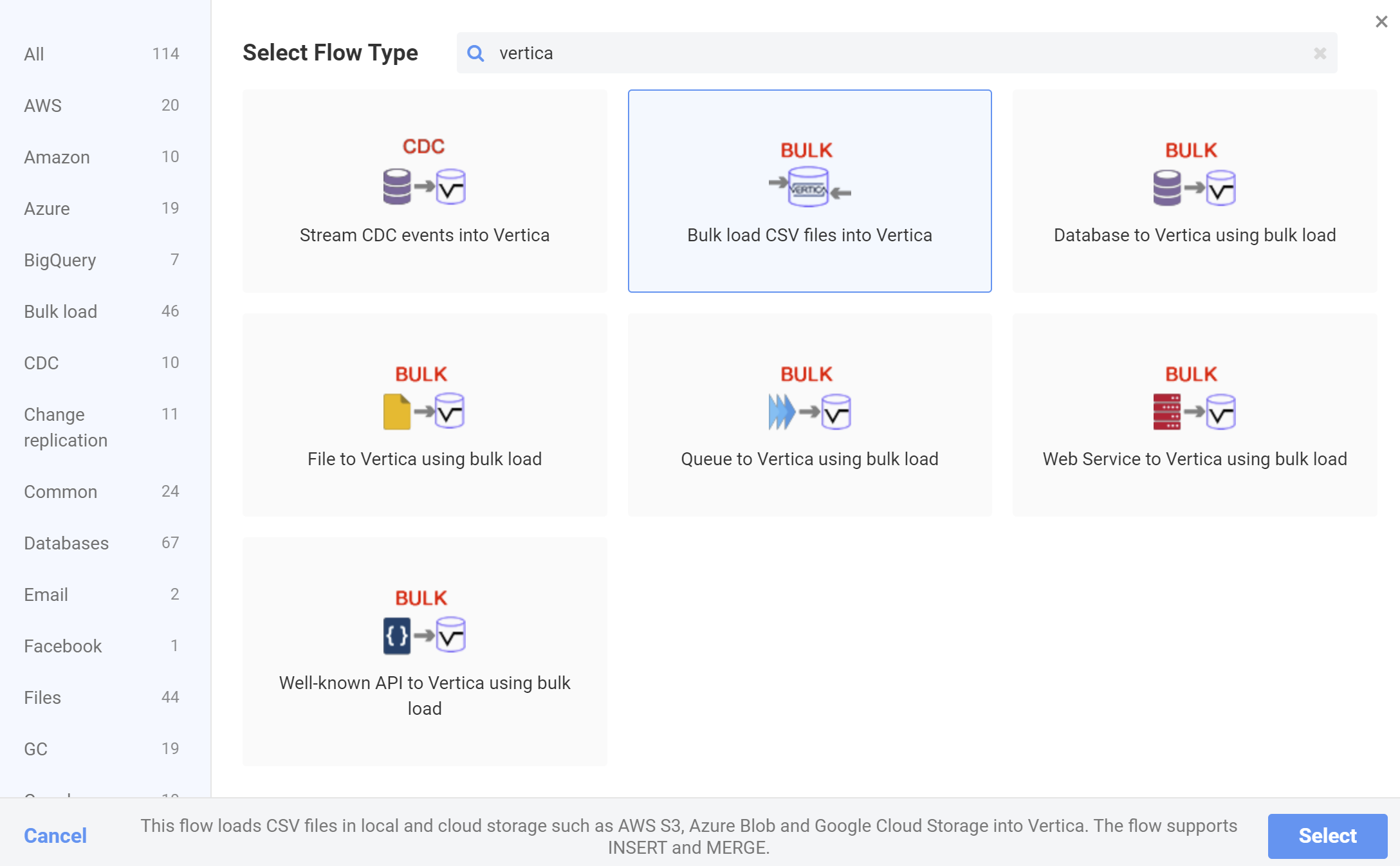Click the Stream CDC events into Vertica icon
The width and height of the screenshot is (1400, 866).
(x=424, y=187)
